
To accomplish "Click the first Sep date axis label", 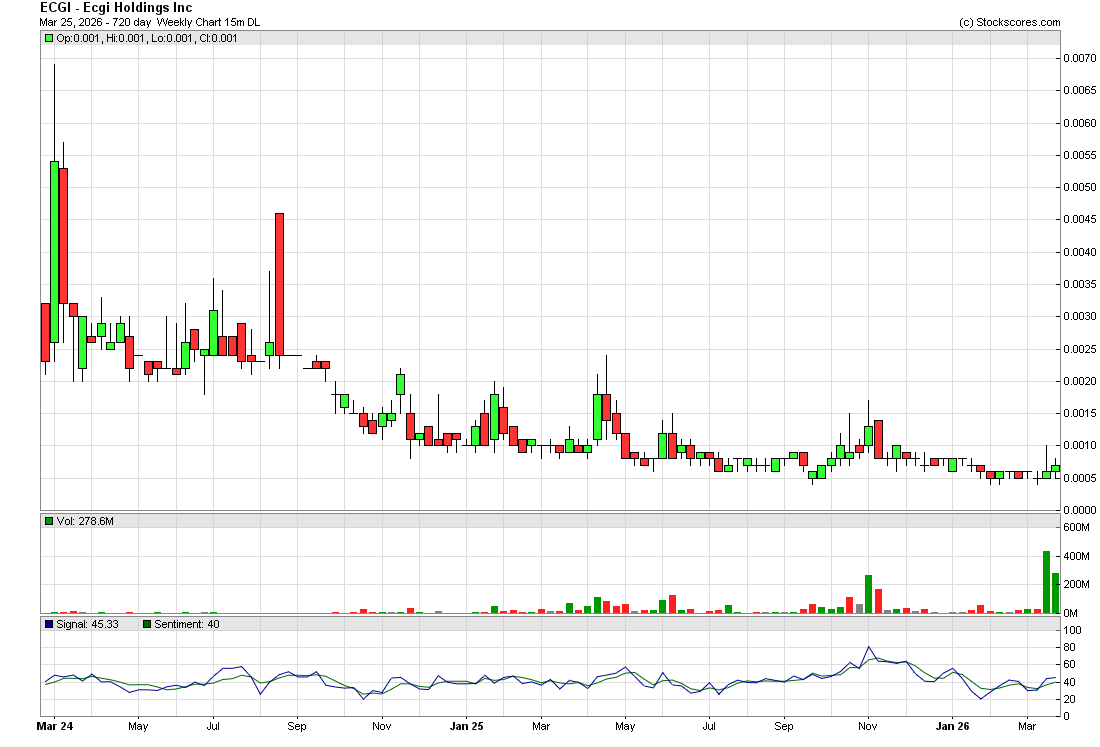I will [297, 727].
